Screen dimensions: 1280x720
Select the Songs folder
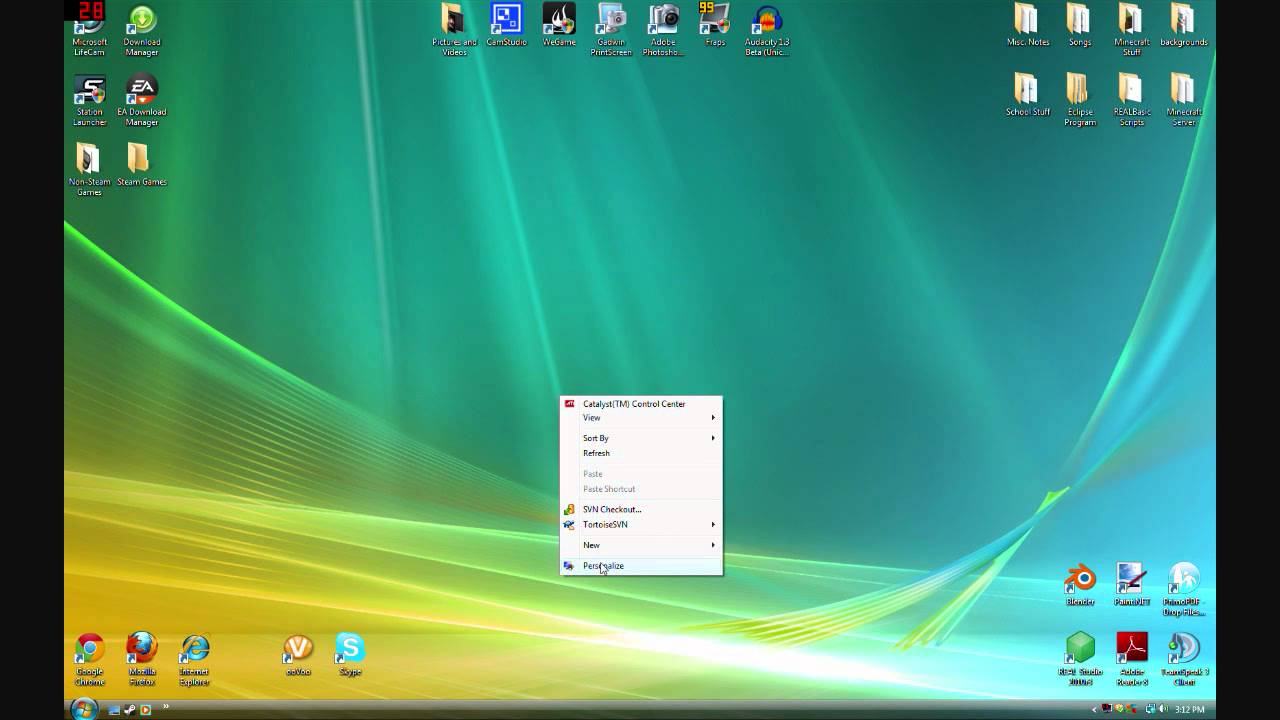[1080, 25]
